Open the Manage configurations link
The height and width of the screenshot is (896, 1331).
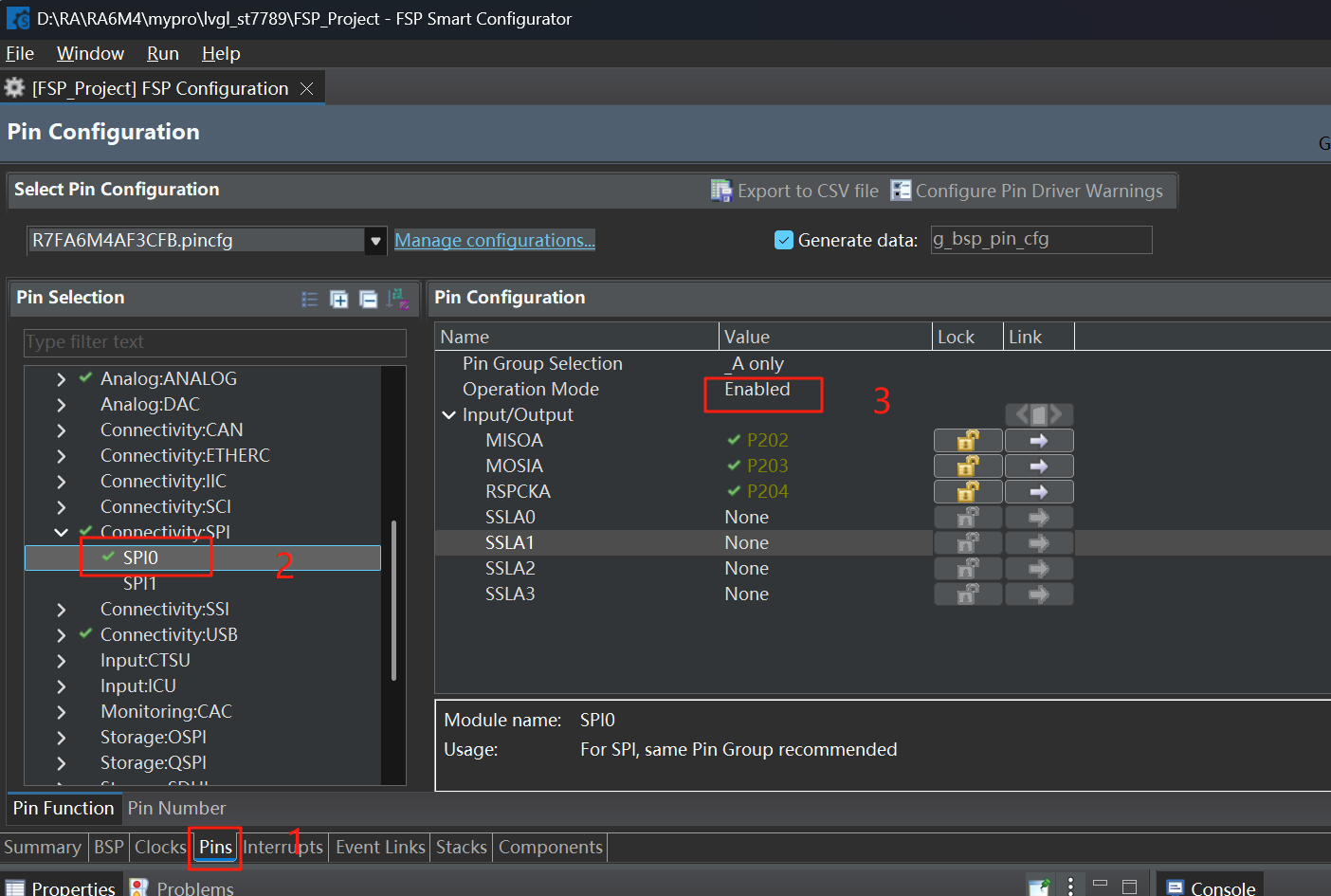pos(495,240)
